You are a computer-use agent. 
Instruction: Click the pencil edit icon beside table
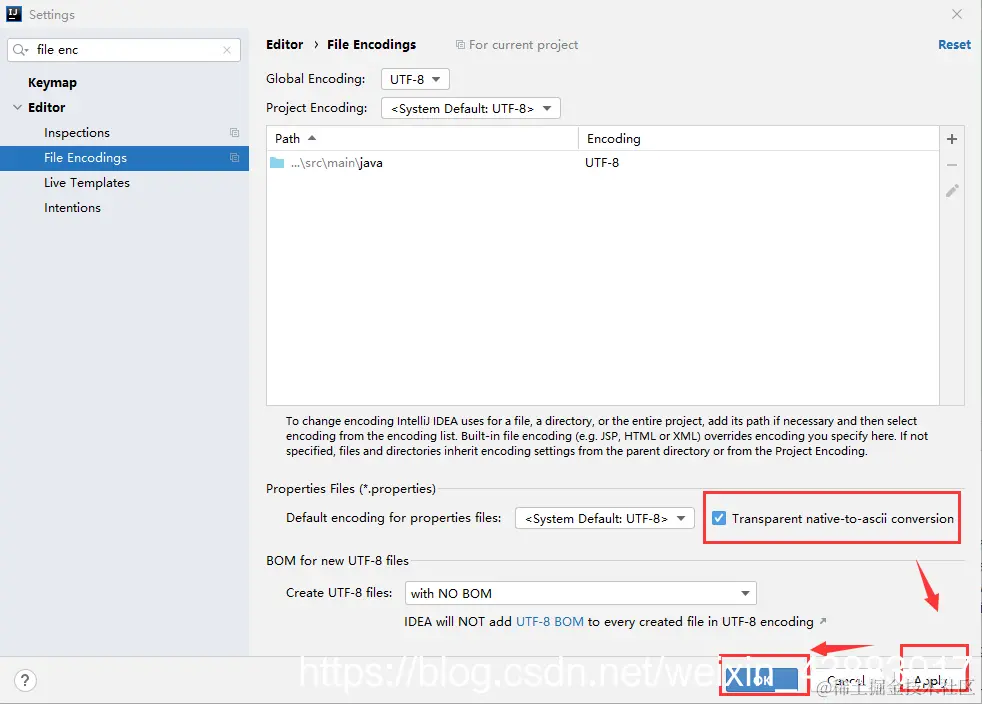pyautogui.click(x=952, y=190)
